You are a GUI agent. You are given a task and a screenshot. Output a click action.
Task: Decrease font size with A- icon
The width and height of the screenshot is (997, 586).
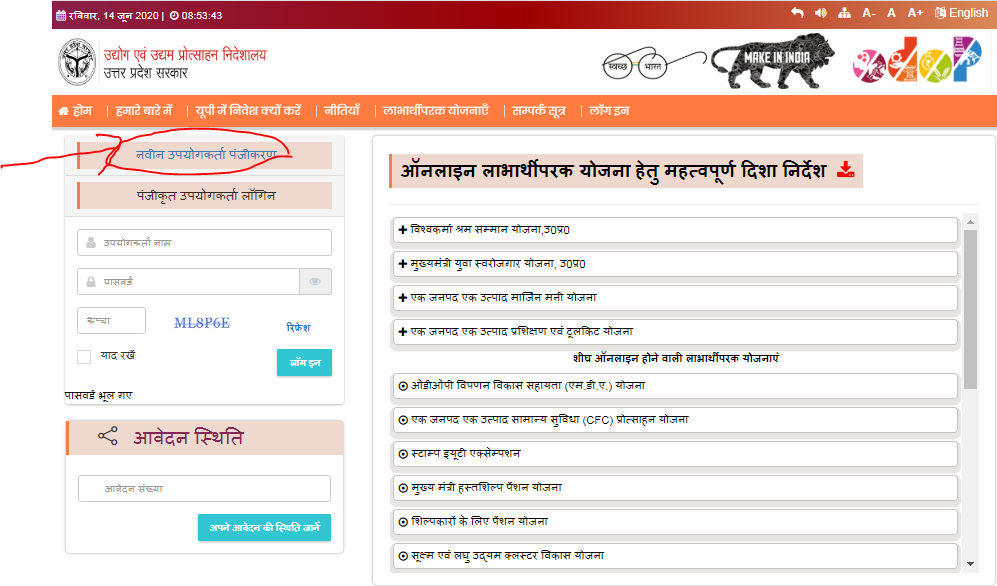pos(869,13)
